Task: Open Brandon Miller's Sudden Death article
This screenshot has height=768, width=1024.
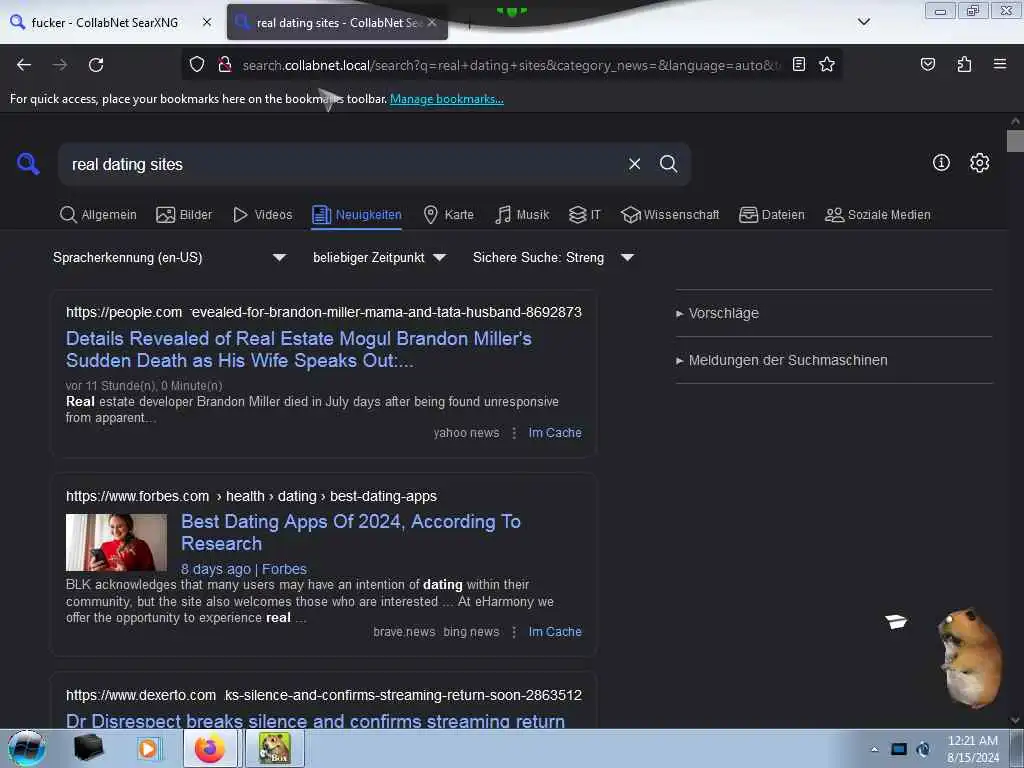Action: click(x=299, y=349)
